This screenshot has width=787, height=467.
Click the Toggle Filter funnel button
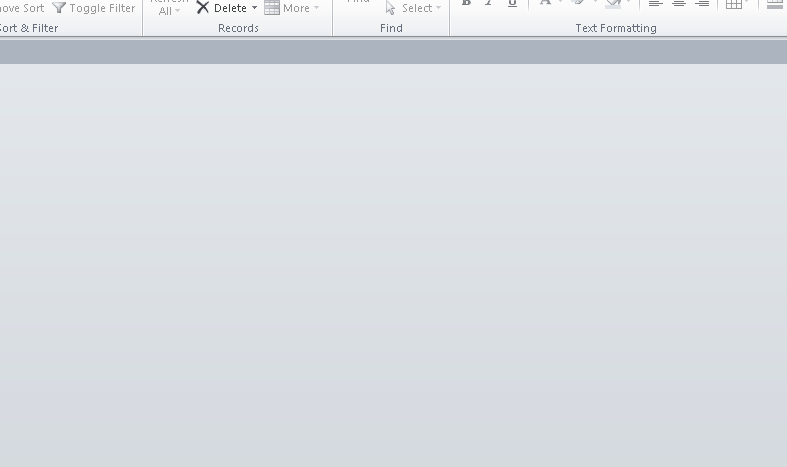click(x=94, y=8)
